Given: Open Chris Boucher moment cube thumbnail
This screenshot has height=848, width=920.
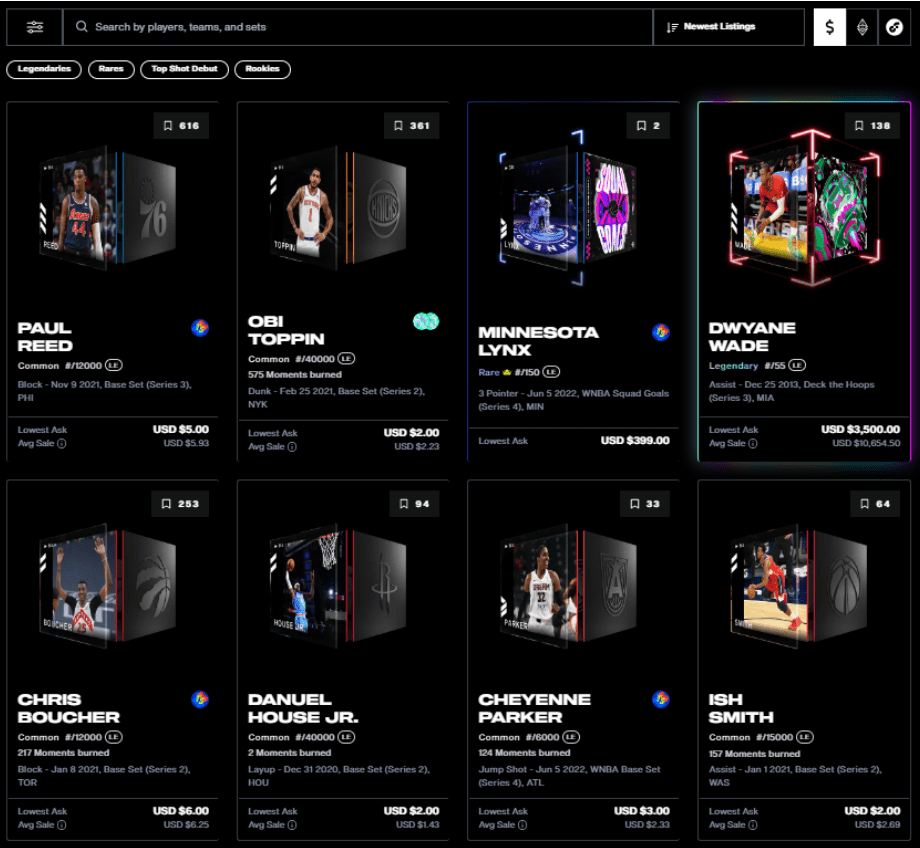Looking at the screenshot, I should 109,586.
